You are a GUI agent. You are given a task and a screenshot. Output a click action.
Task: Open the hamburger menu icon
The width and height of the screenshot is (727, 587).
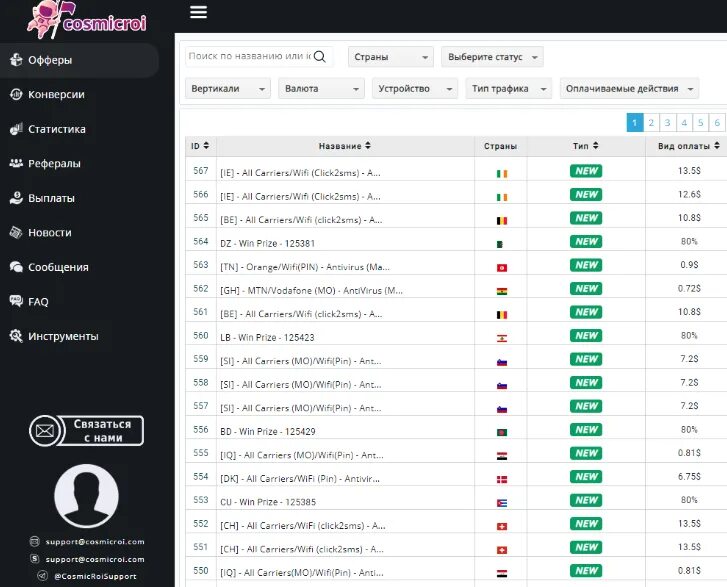[x=198, y=12]
